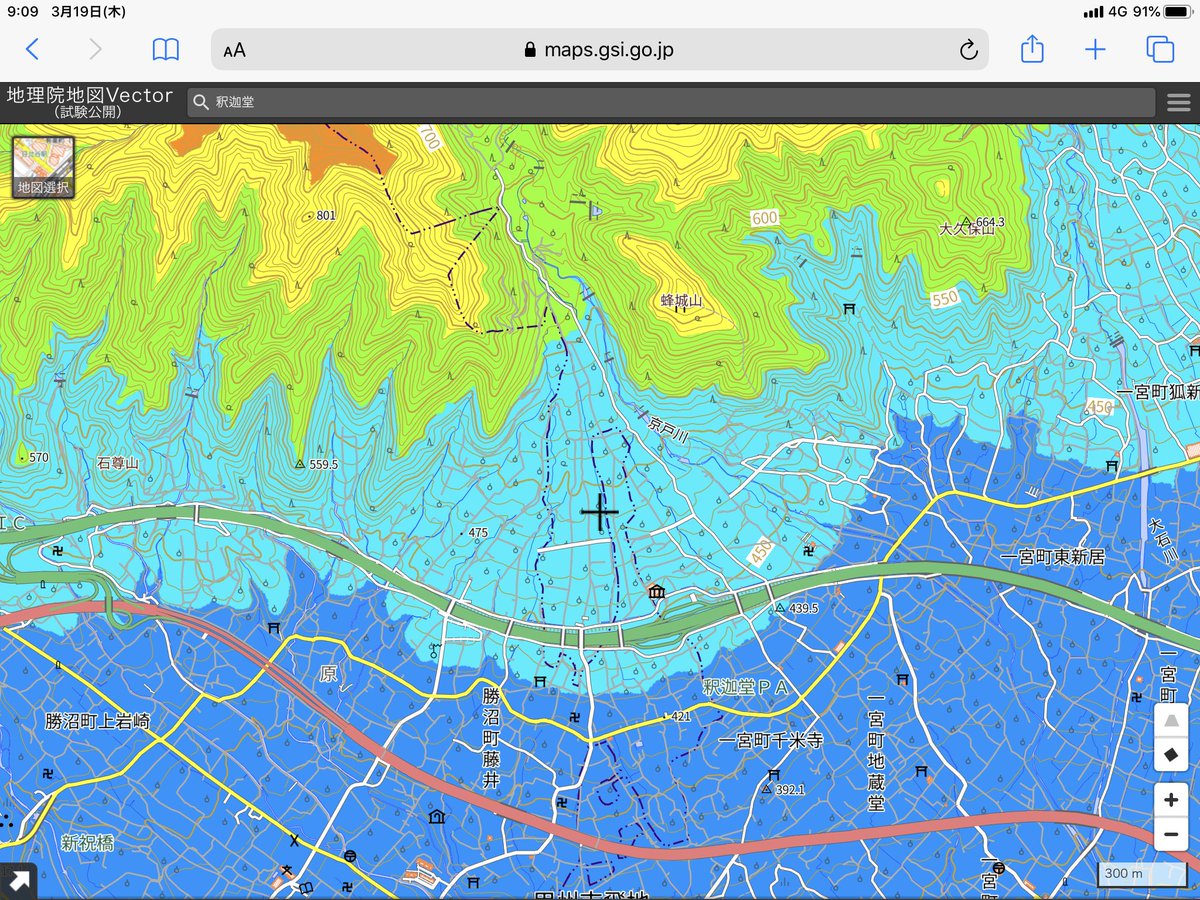This screenshot has height=900, width=1200.
Task: Reload the page with the refresh icon
Action: click(968, 50)
